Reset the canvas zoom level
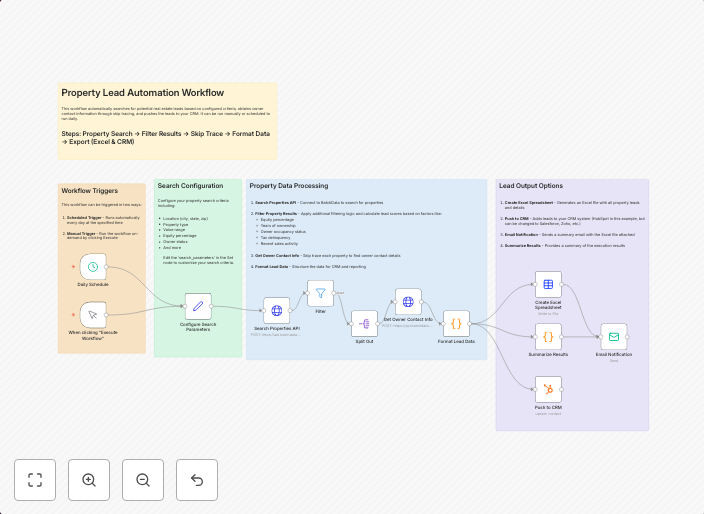 click(x=197, y=480)
